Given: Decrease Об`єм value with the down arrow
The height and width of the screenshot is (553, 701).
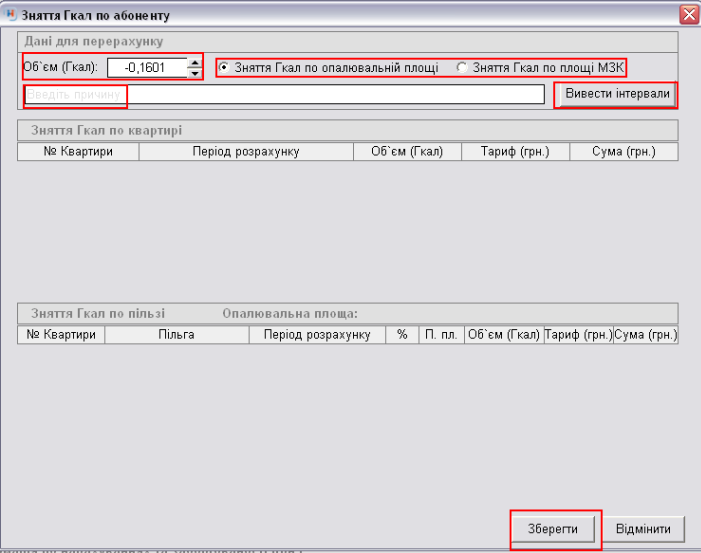Looking at the screenshot, I should click(194, 73).
